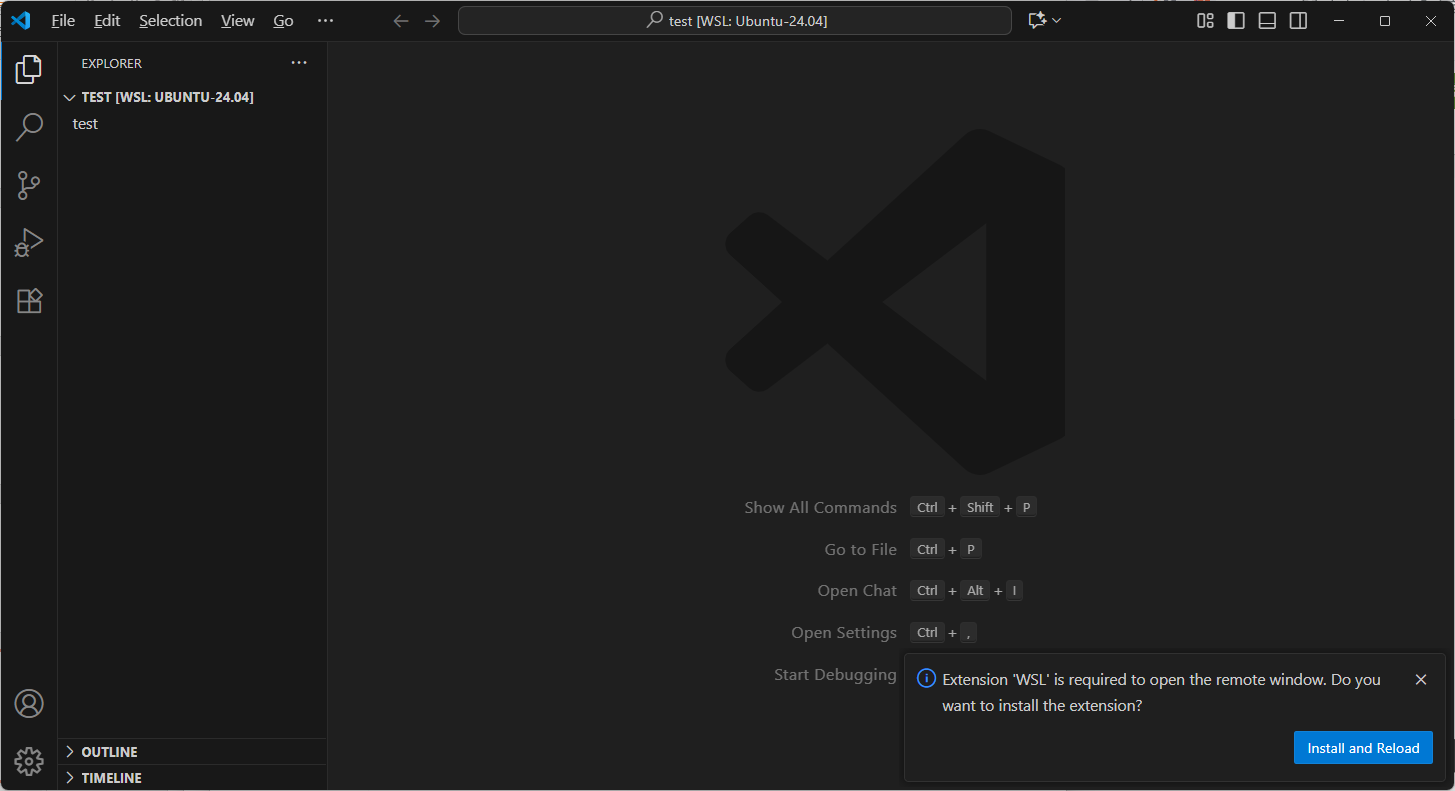
Task: Open the Manage gear icon
Action: click(29, 762)
